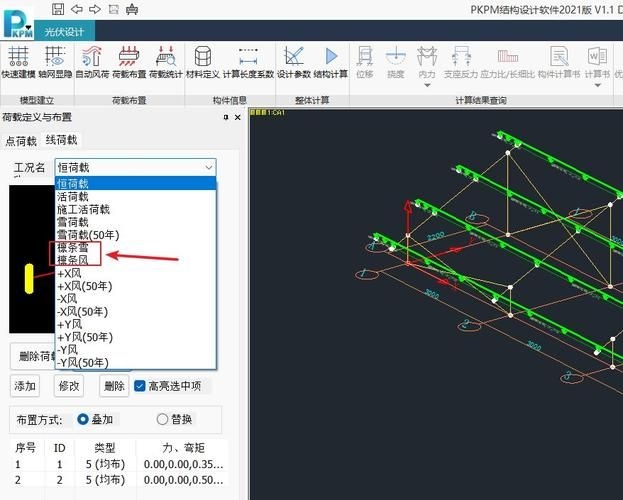Screen dimensions: 623x500
Task: Select the 叠加 radio button
Action: pyautogui.click(x=83, y=419)
